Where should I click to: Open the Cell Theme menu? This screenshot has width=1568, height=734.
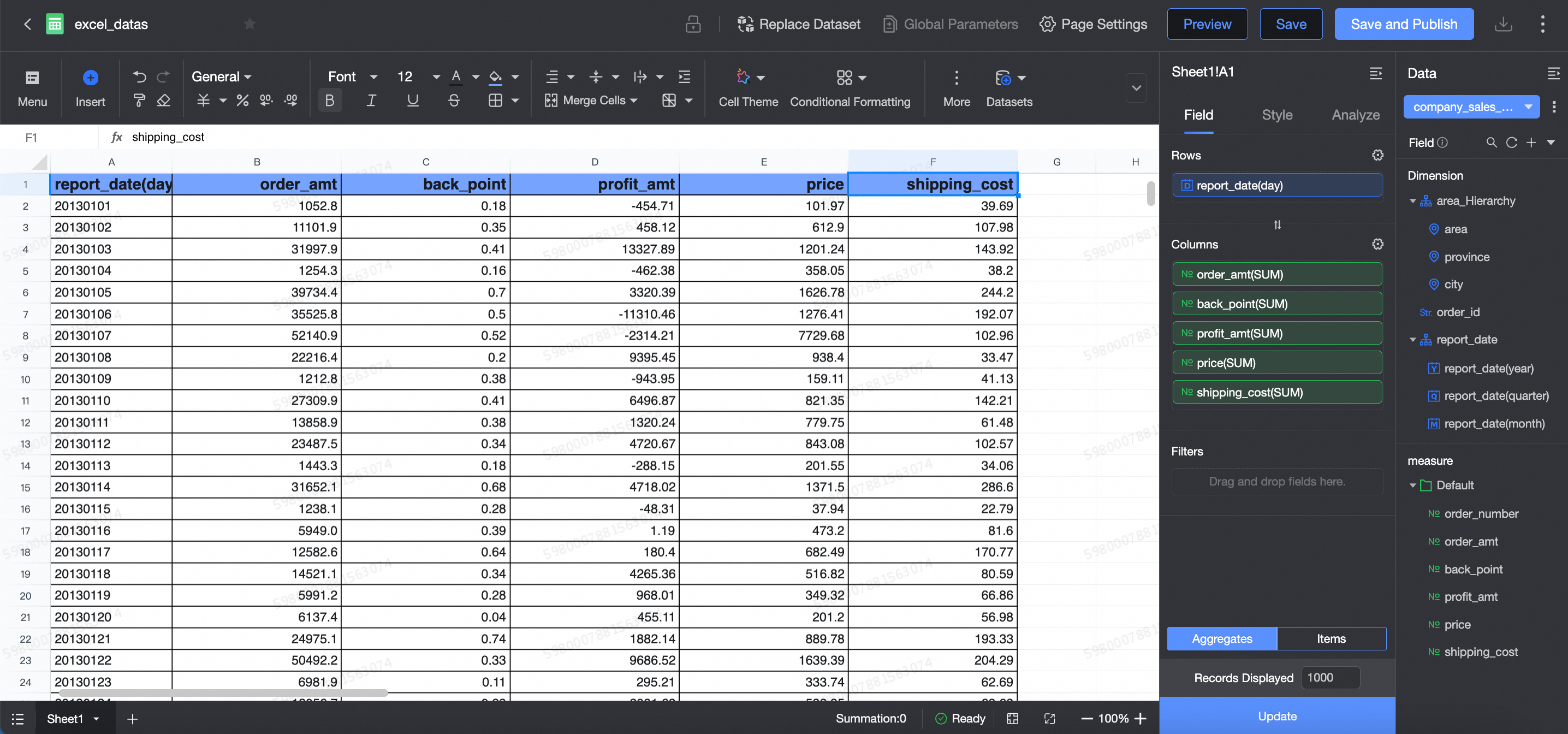748,88
